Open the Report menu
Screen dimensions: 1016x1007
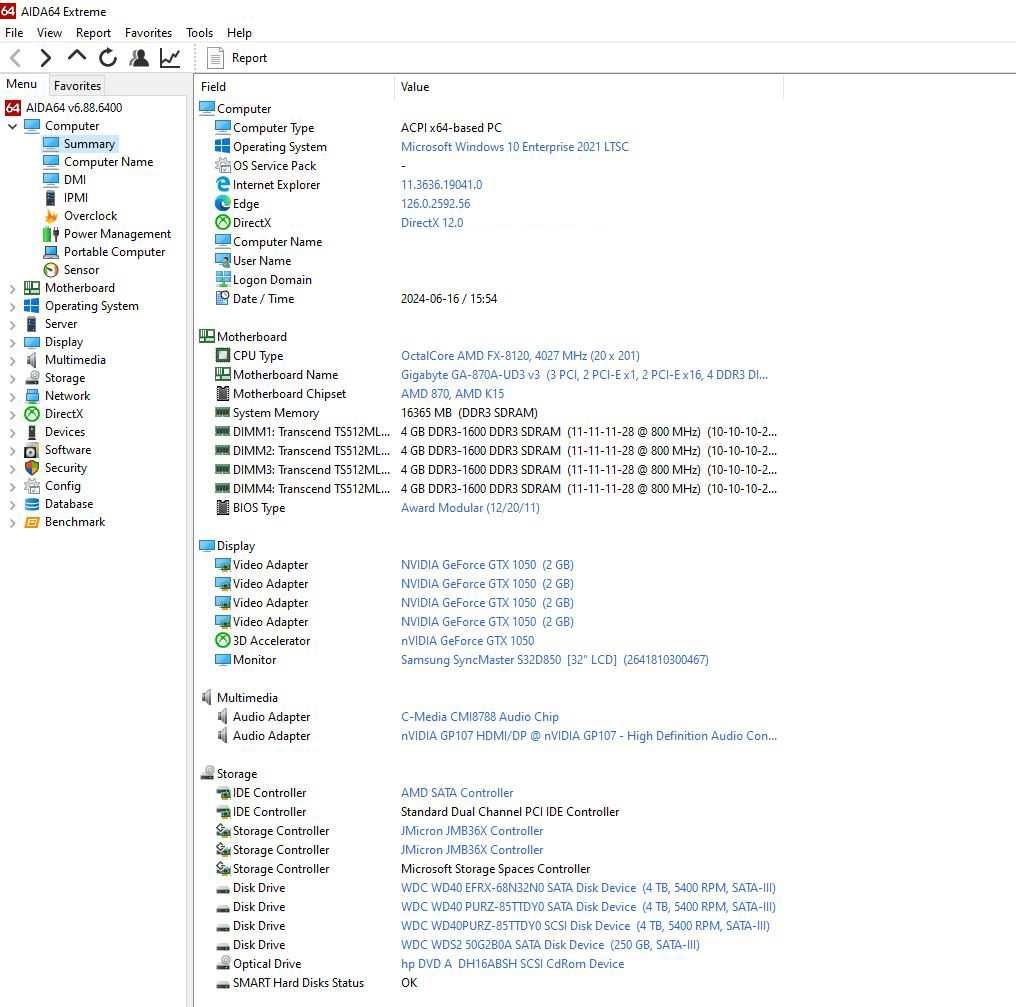point(93,32)
